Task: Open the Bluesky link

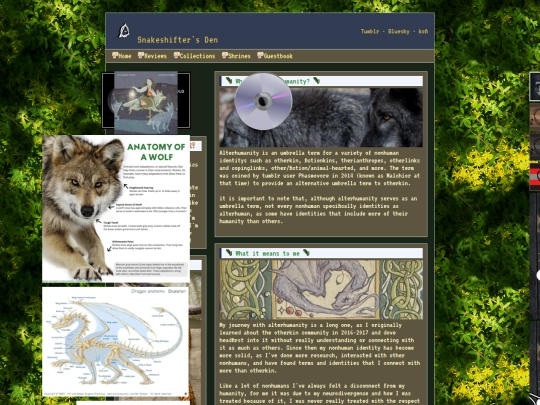Action: [399, 31]
